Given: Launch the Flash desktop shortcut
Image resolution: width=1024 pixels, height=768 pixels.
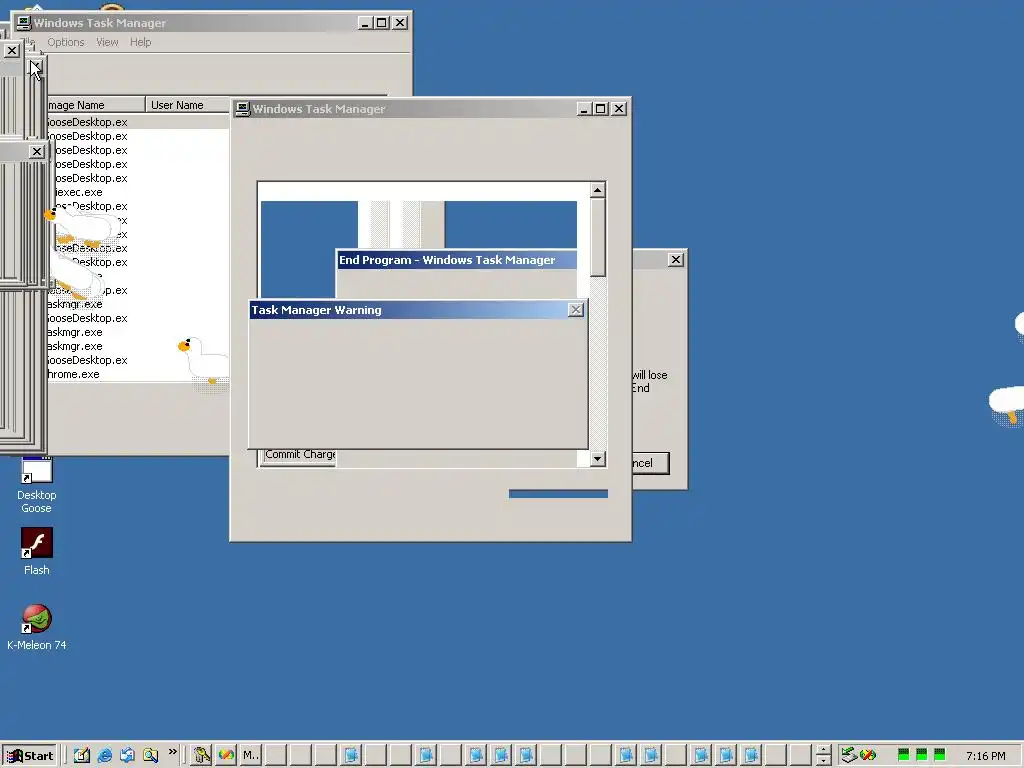Looking at the screenshot, I should click(37, 552).
